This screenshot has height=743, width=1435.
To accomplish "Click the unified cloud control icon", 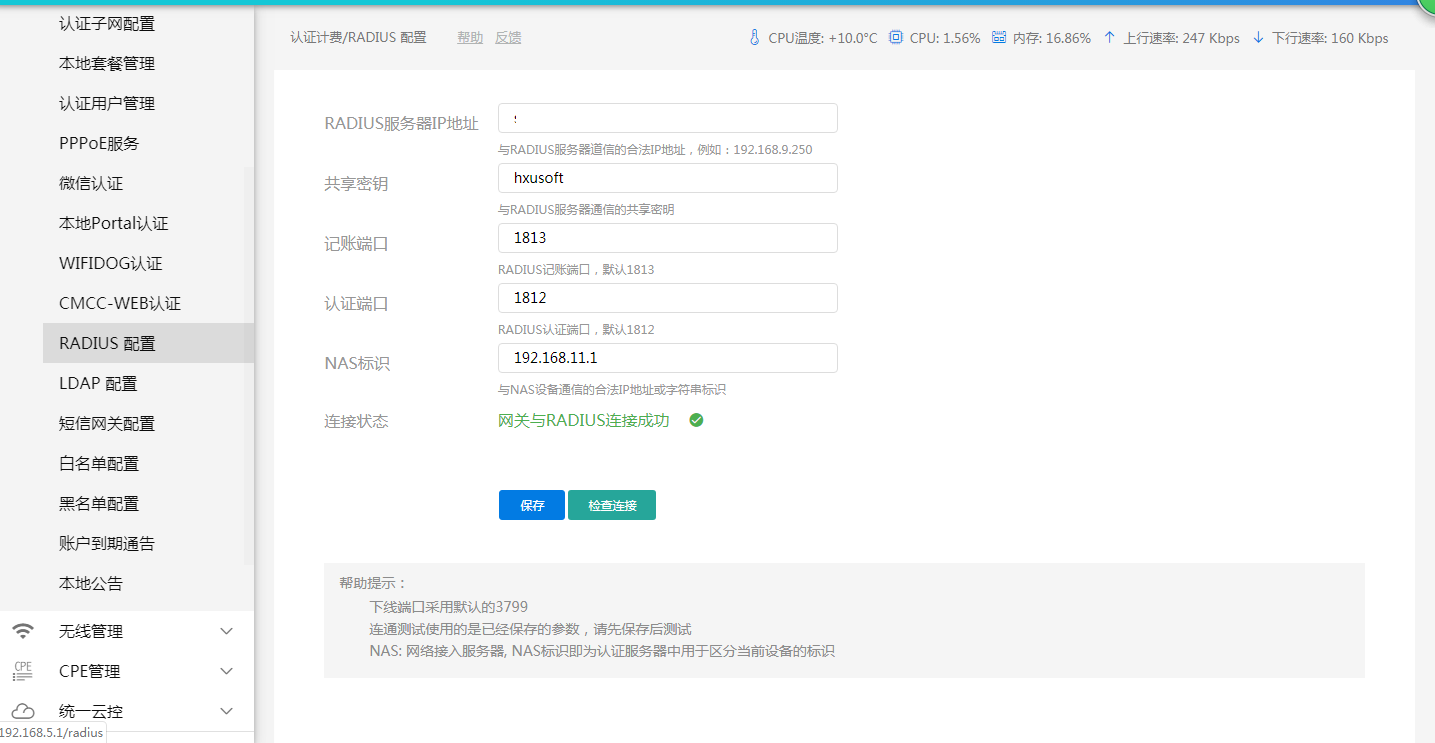I will pyautogui.click(x=22, y=711).
